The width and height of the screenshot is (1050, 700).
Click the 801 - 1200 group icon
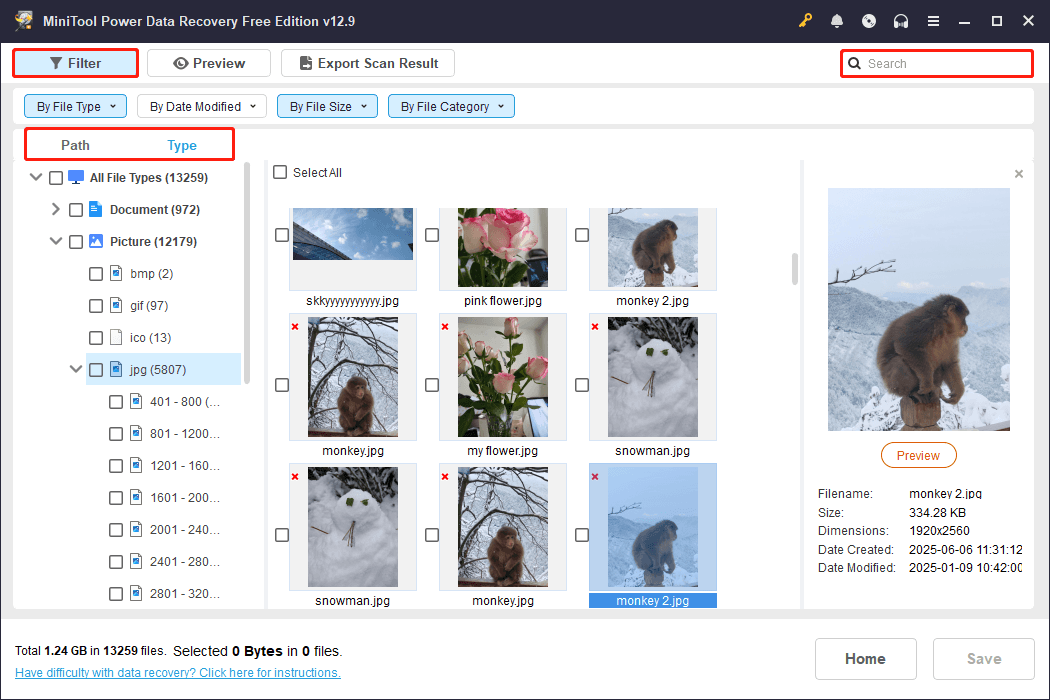136,434
